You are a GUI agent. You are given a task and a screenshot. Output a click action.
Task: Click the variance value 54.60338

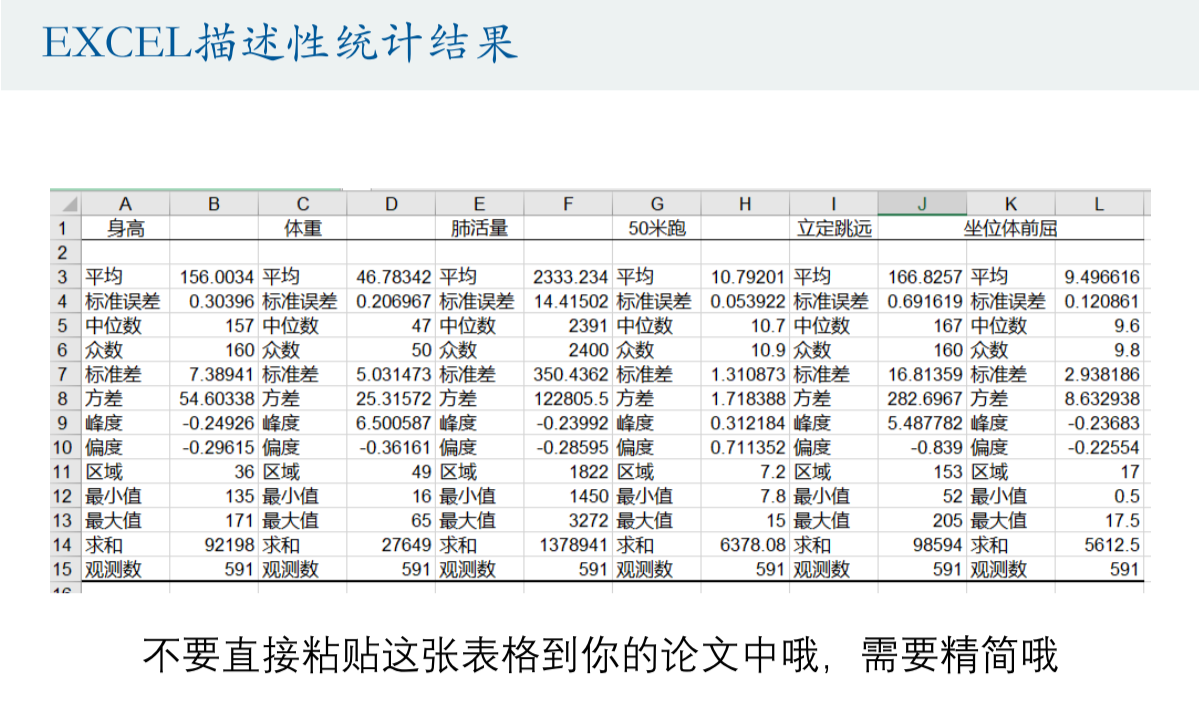tap(216, 398)
